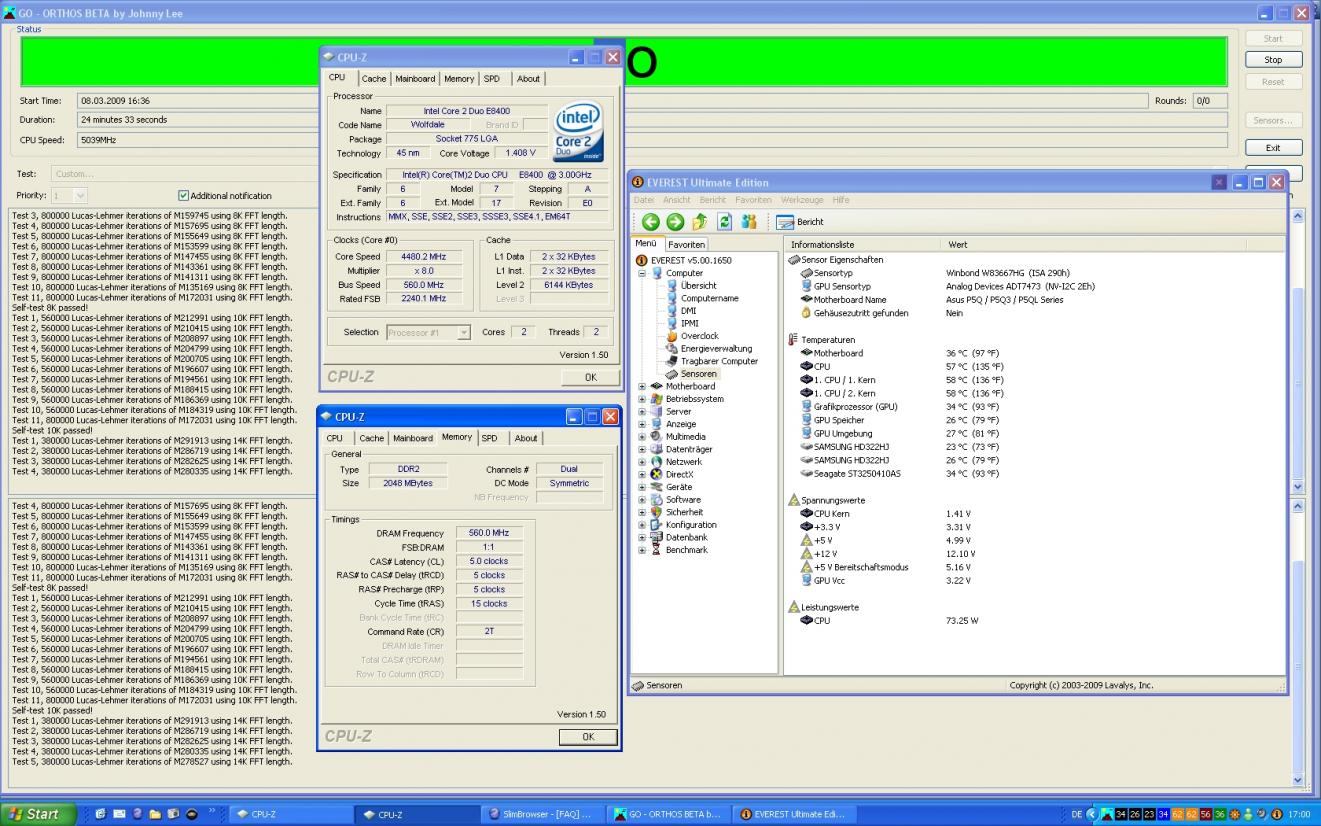The height and width of the screenshot is (826, 1321).
Task: Click the Exit button in ORTHOS
Action: (x=1273, y=147)
